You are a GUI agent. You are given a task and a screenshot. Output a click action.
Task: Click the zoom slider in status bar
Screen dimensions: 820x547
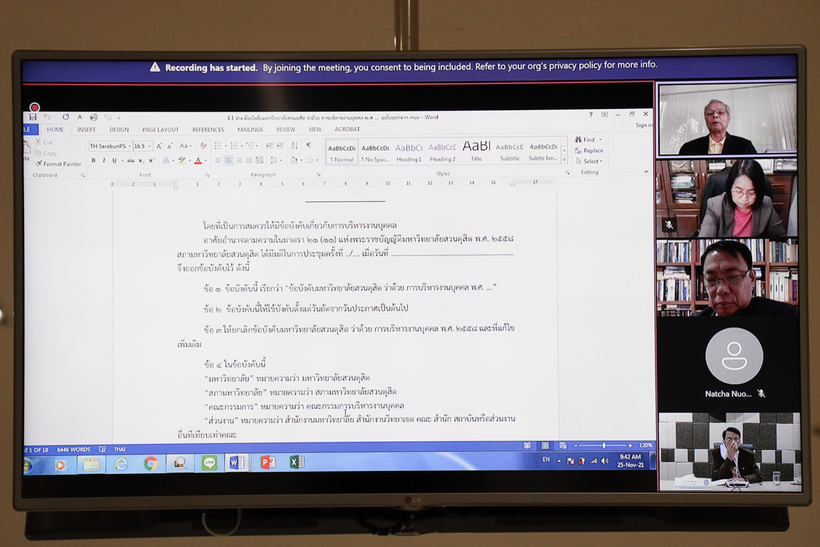[x=603, y=445]
